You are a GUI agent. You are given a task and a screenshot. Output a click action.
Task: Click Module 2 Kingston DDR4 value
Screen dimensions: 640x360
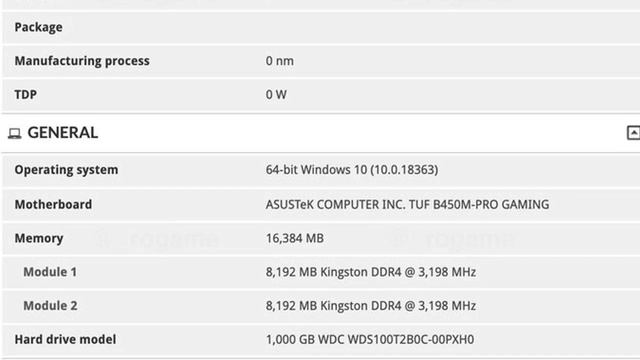(x=371, y=306)
